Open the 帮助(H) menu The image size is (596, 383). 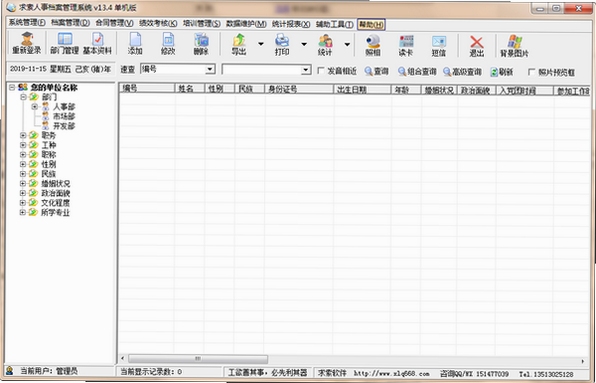coord(371,25)
